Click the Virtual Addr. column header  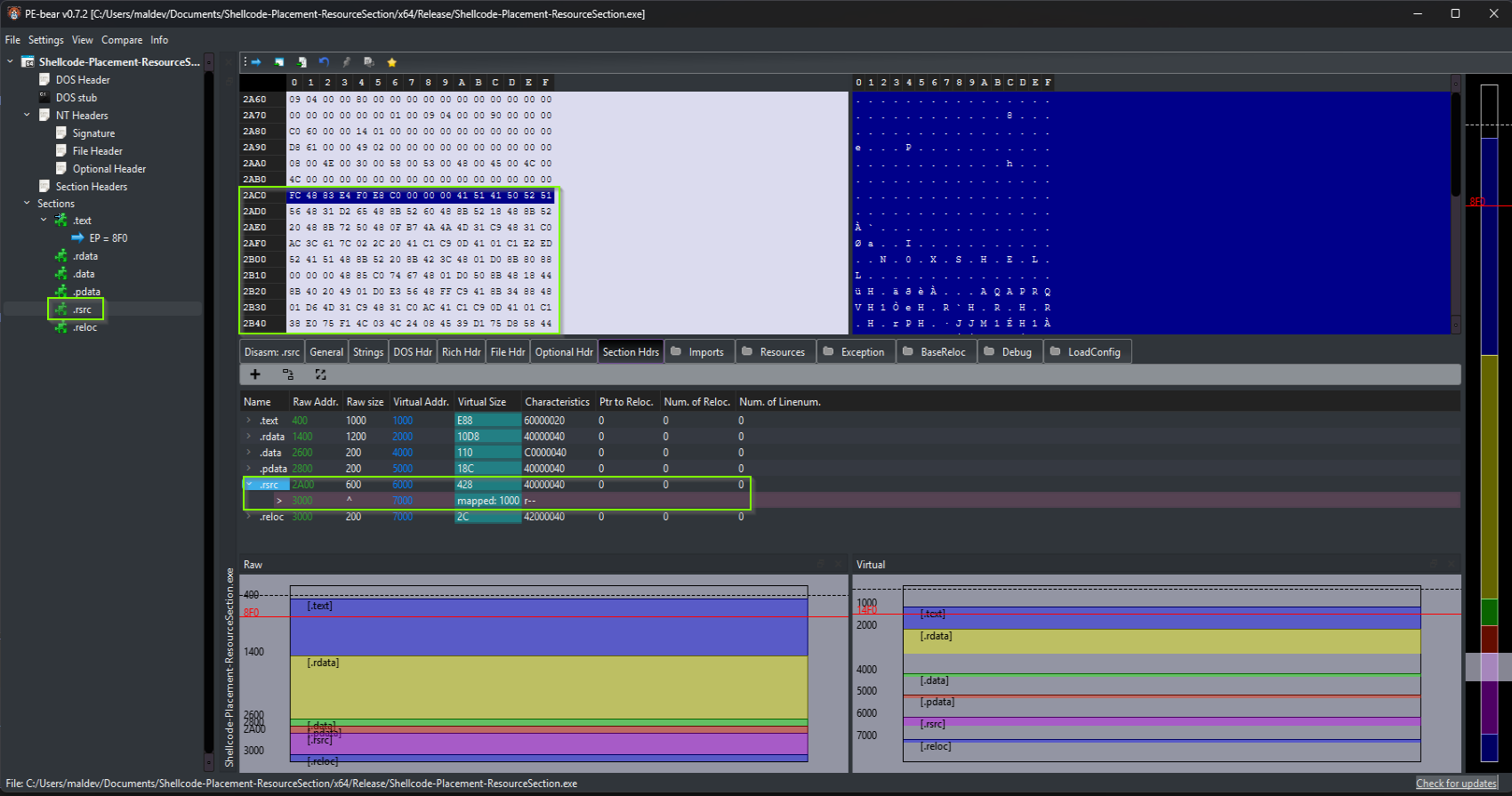tap(422, 402)
